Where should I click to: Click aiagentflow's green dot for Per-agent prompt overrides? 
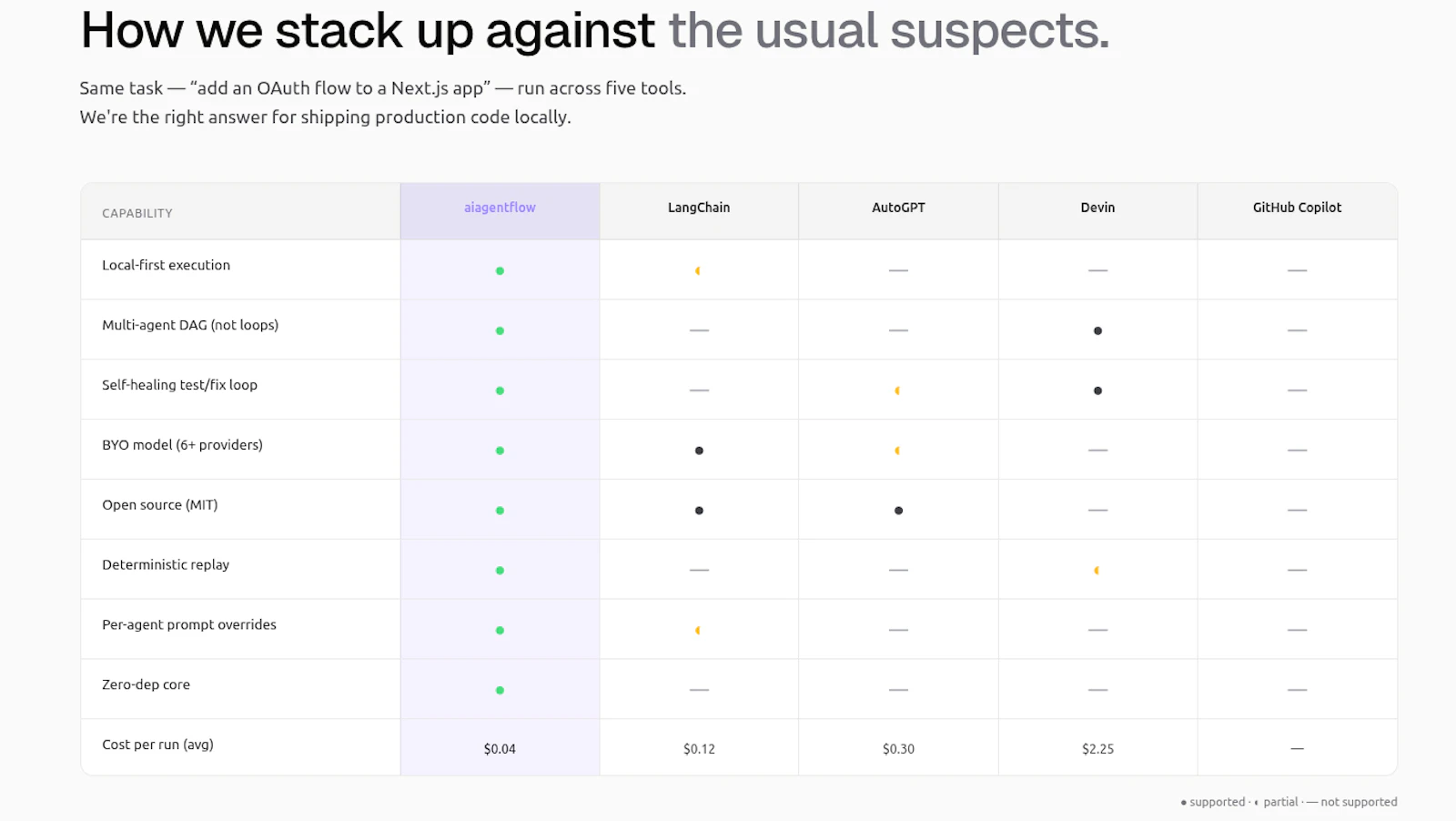tap(500, 630)
